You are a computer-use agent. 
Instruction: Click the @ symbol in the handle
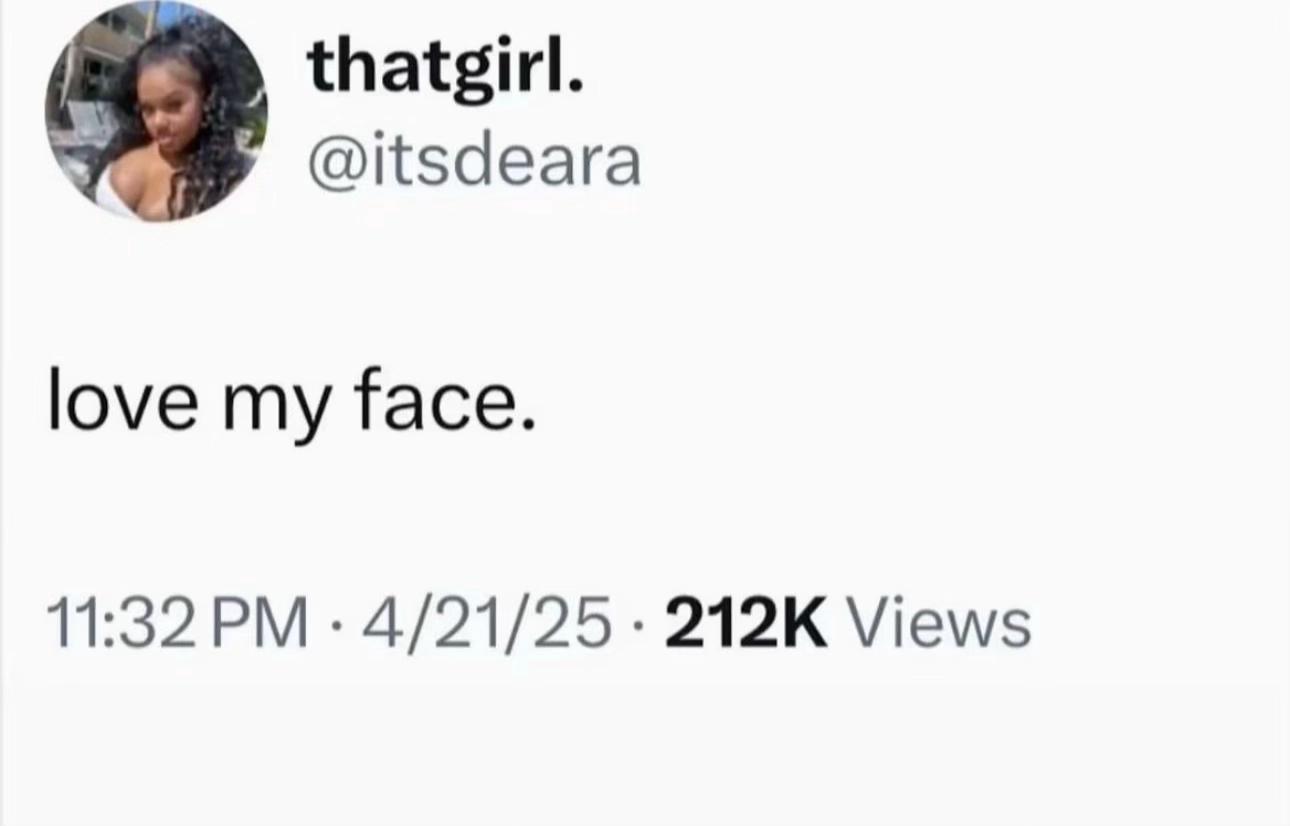(x=335, y=163)
